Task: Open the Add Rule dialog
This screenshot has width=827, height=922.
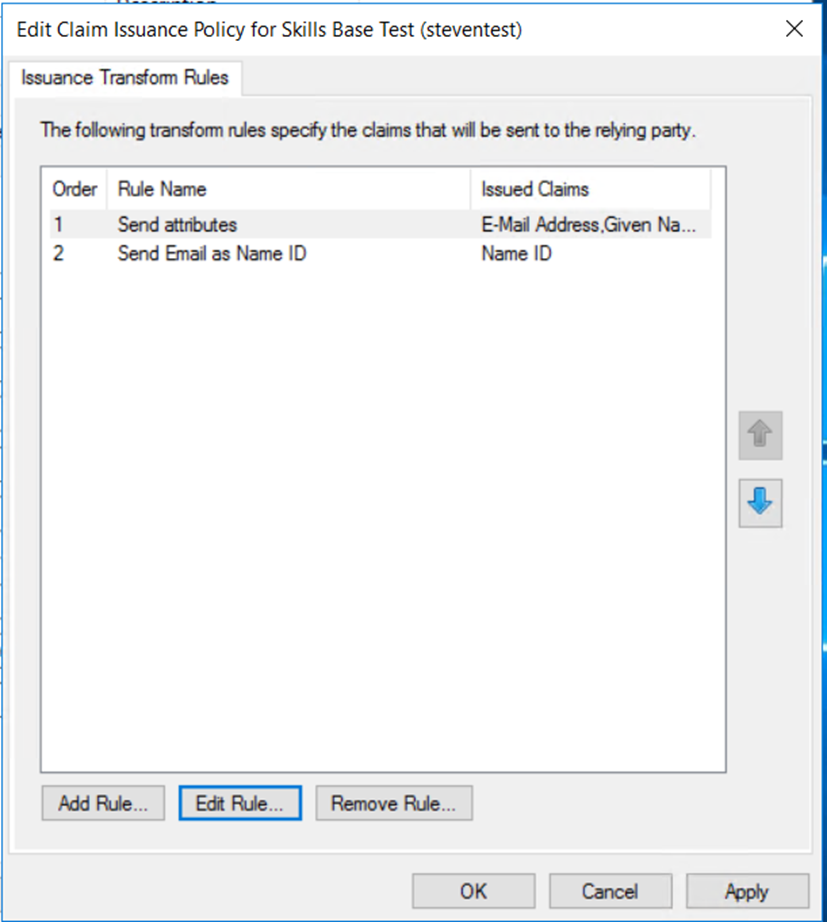Action: click(x=102, y=803)
